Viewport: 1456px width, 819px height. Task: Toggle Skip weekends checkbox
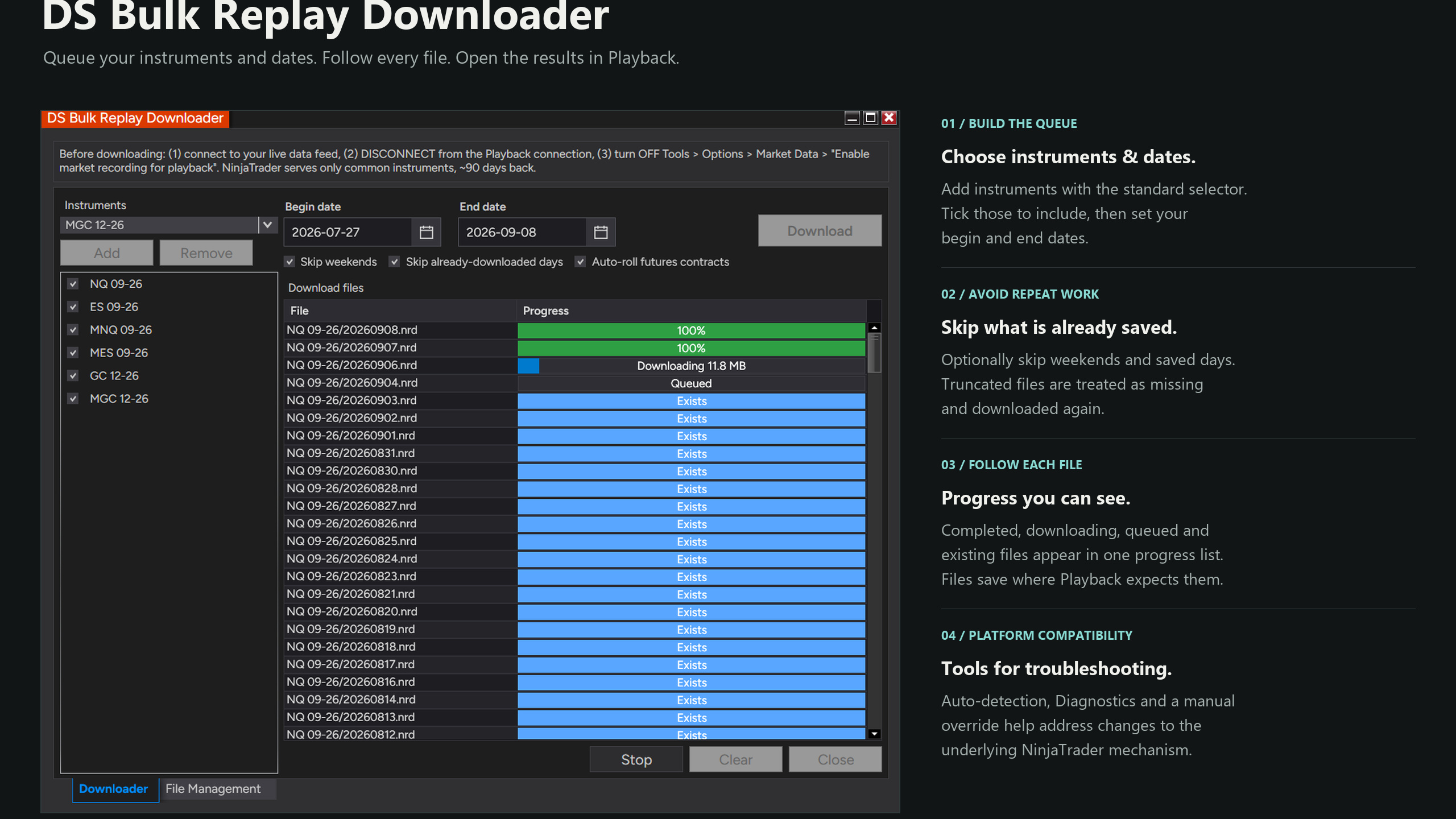[x=290, y=262]
